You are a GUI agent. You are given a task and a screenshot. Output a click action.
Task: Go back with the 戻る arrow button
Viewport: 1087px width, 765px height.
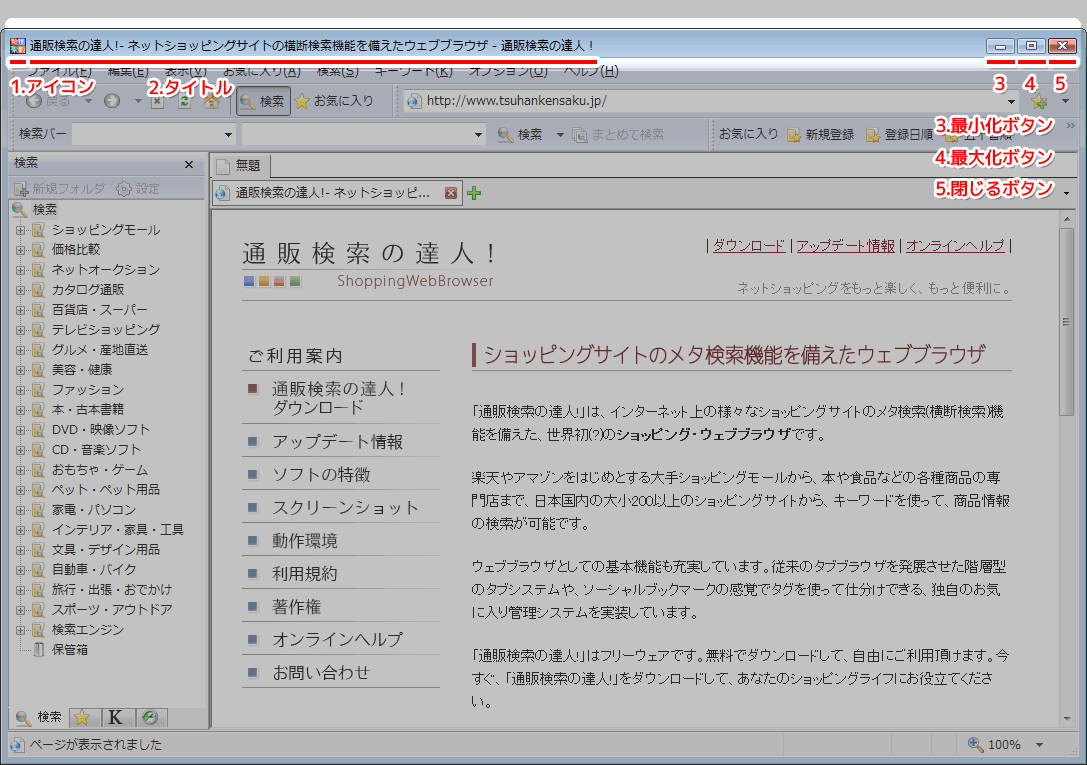click(x=47, y=101)
